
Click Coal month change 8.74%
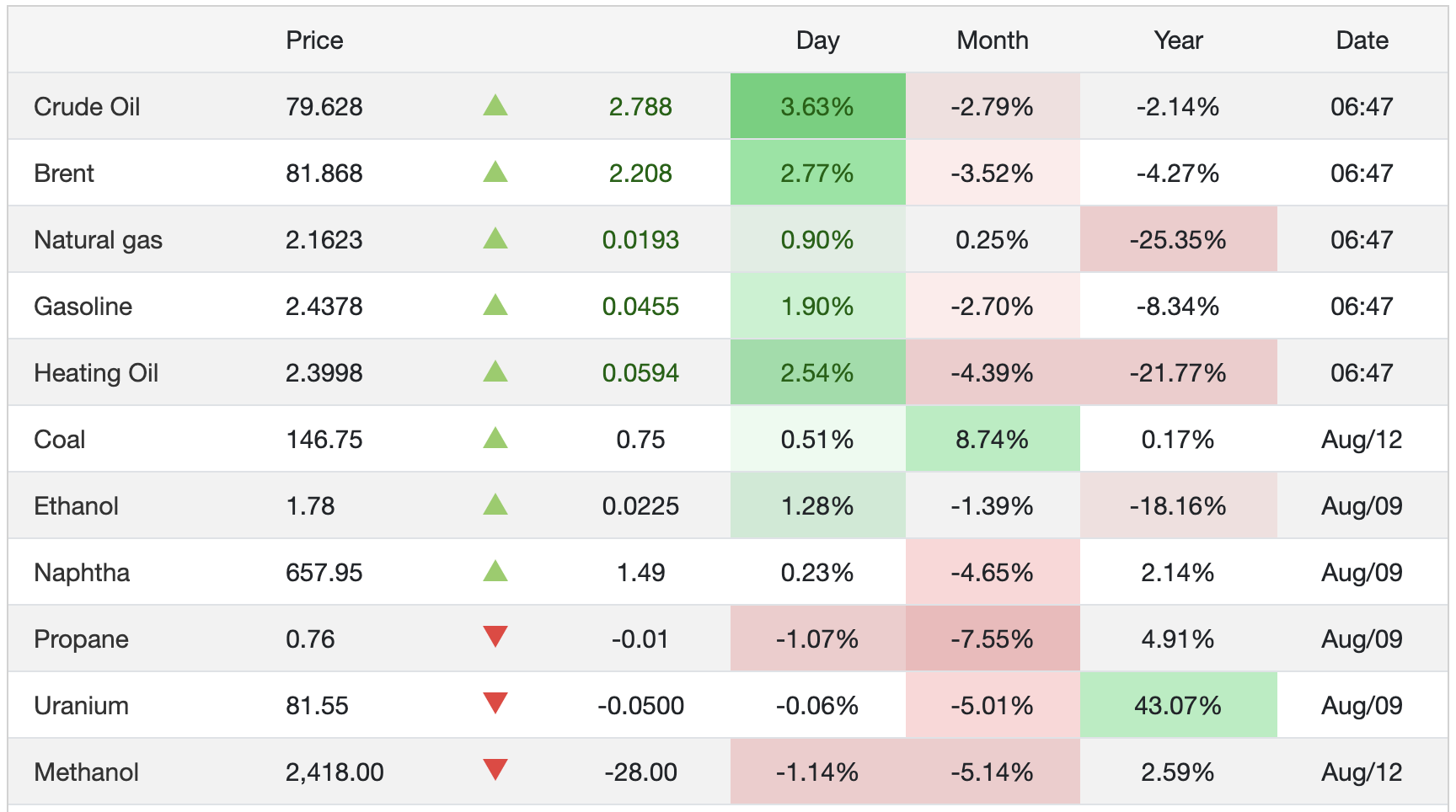(x=993, y=440)
